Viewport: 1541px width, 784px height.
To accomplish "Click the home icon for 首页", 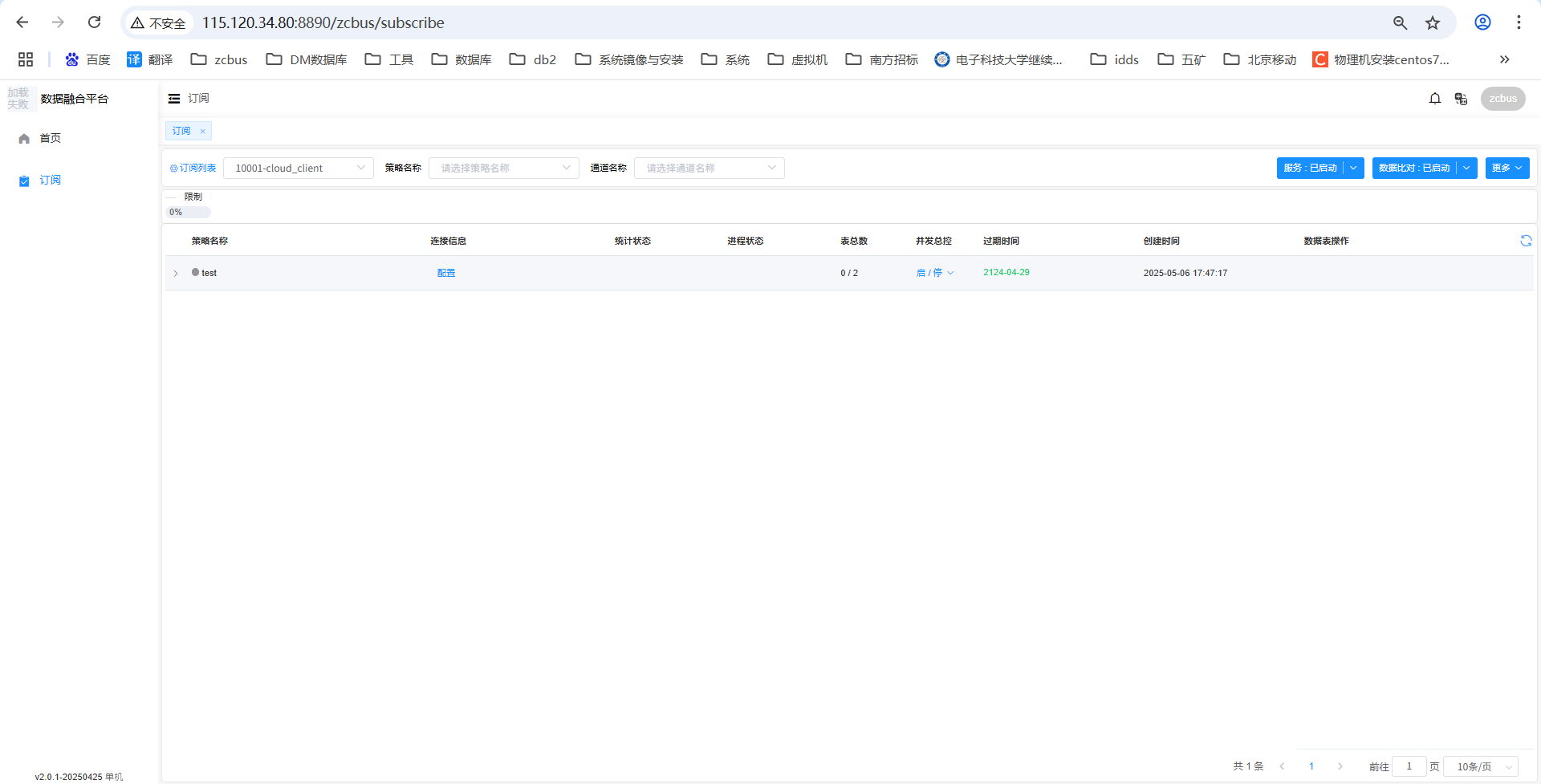I will click(24, 139).
